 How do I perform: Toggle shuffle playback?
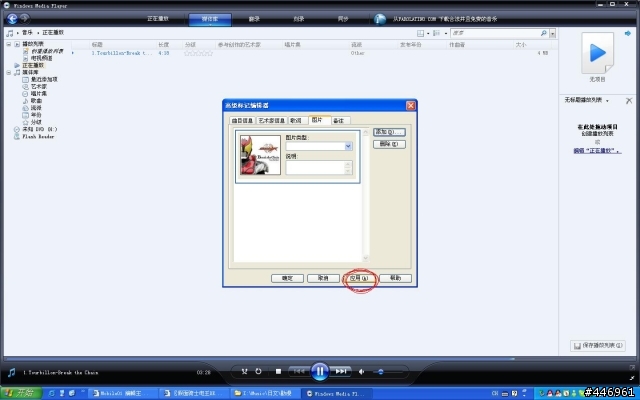(244, 371)
